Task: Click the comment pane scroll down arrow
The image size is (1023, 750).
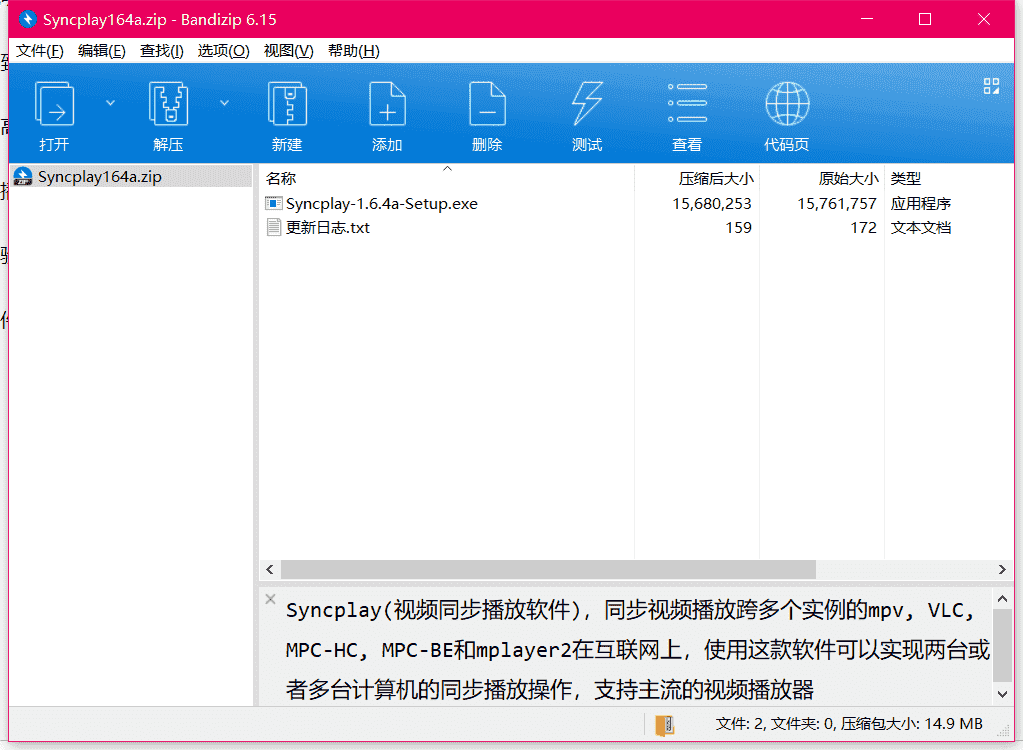Action: [x=1003, y=695]
